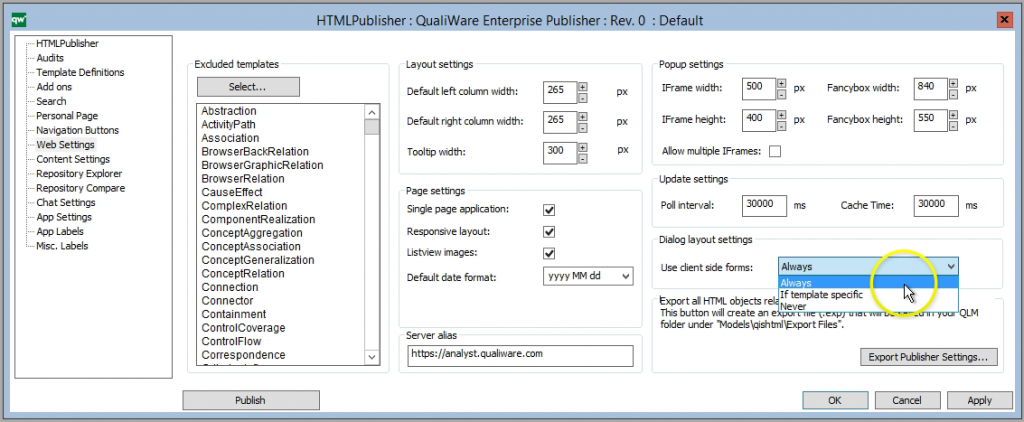This screenshot has height=422, width=1024.
Task: Select CauseEffect in templates list
Action: pos(232,192)
